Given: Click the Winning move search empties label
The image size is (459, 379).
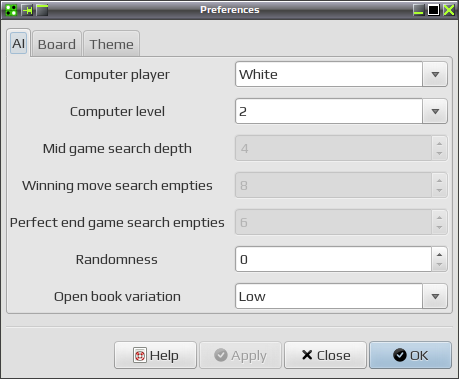Looking at the screenshot, I should pos(117,186).
